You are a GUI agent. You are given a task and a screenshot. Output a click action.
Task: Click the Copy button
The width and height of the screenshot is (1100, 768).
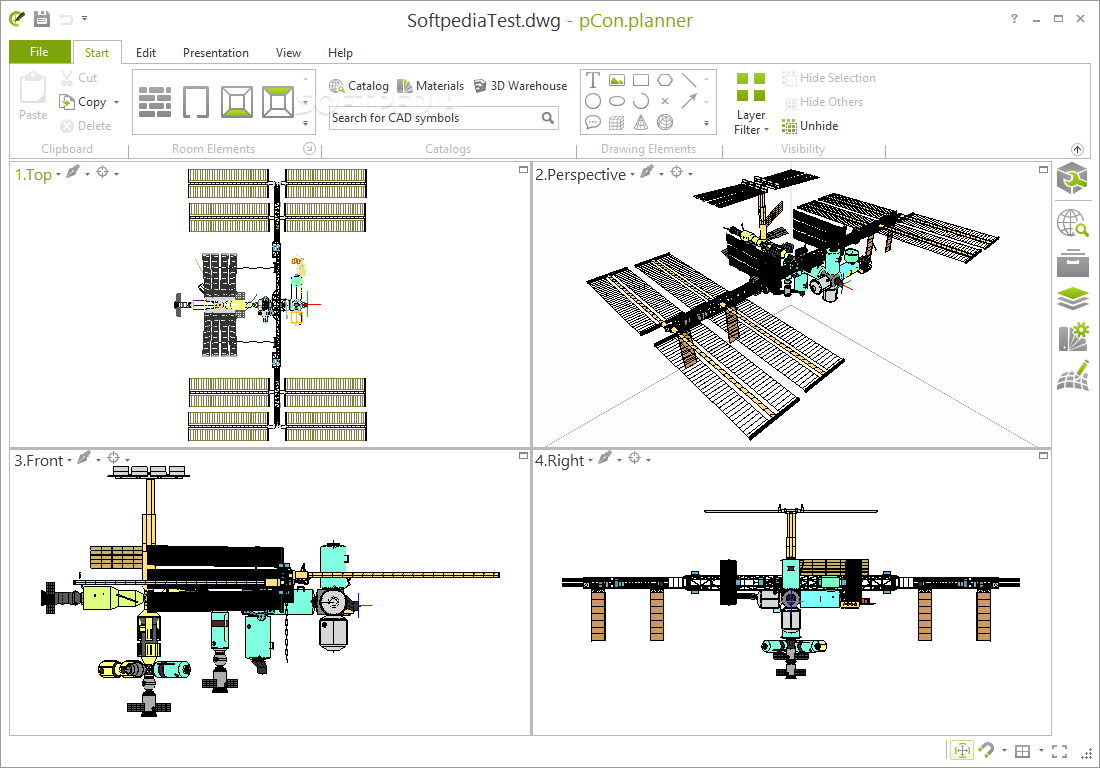(x=84, y=102)
